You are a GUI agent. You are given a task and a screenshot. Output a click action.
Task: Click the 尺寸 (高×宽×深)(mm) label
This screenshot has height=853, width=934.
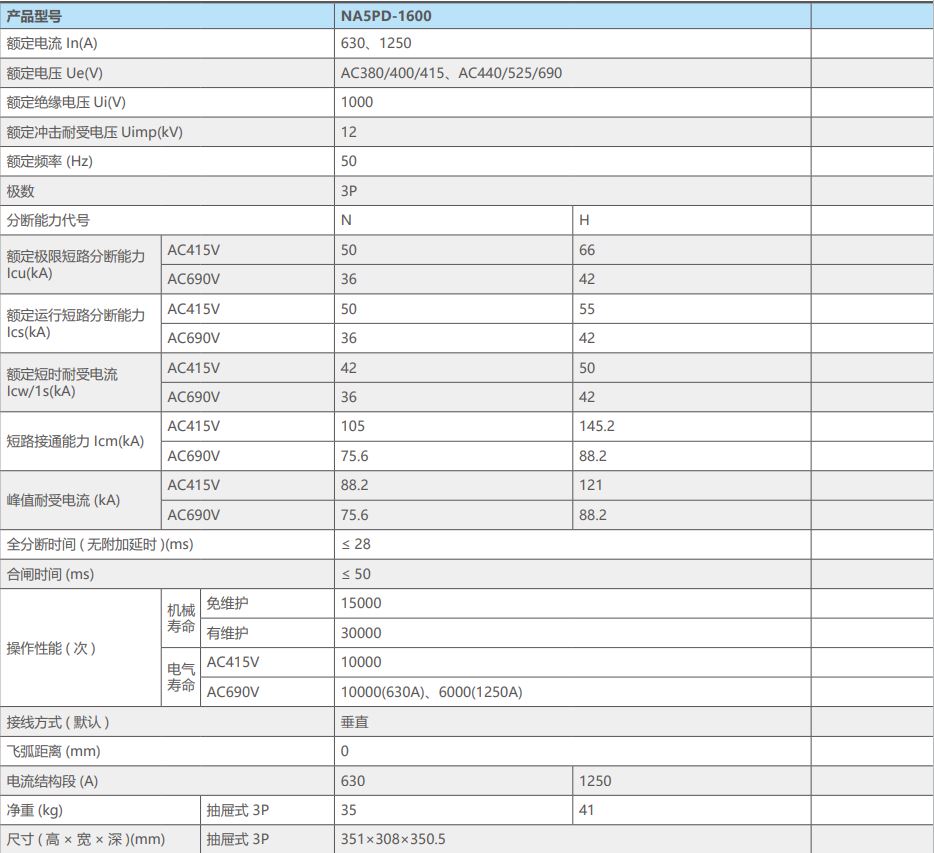click(86, 840)
